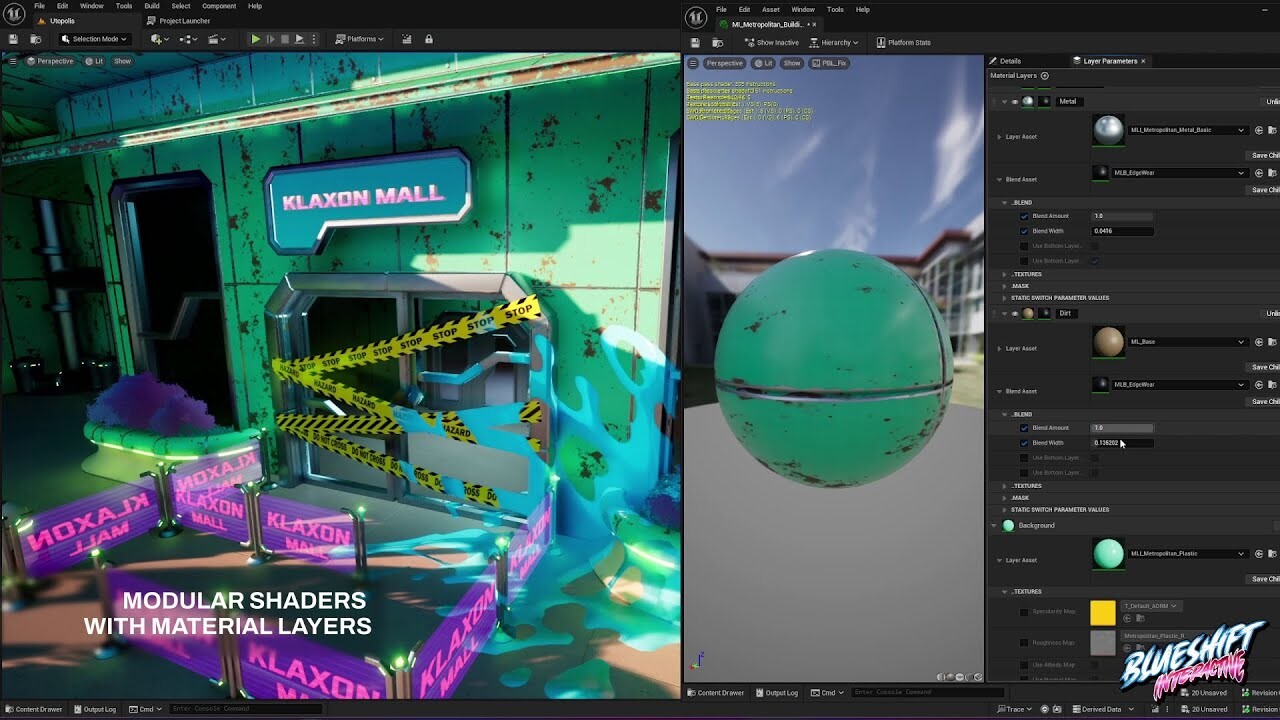Click the Save Child button for MLB_EdgeWear
This screenshot has height=720, width=1280.
[x=1263, y=189]
